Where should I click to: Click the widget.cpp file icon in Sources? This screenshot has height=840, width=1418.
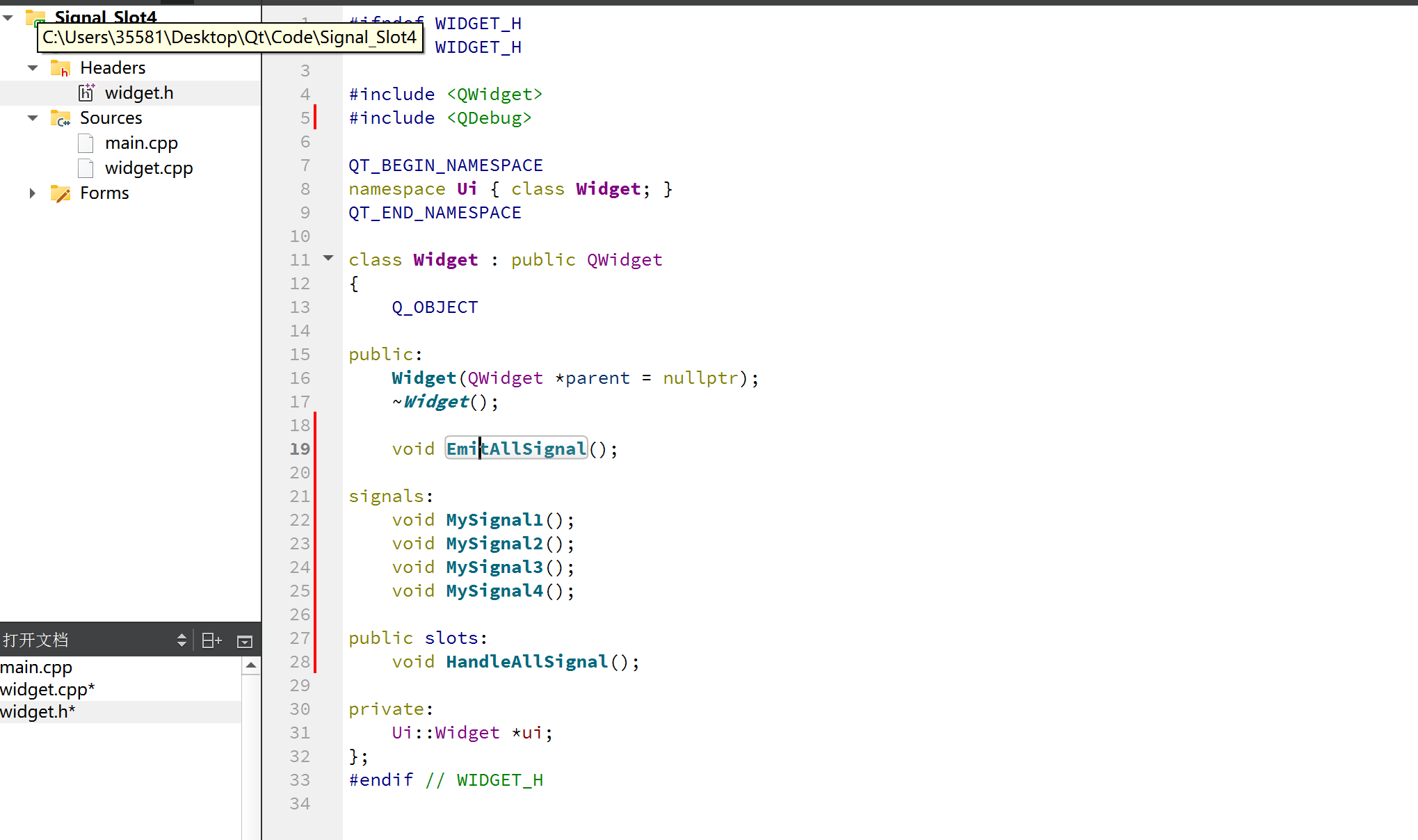(x=86, y=168)
